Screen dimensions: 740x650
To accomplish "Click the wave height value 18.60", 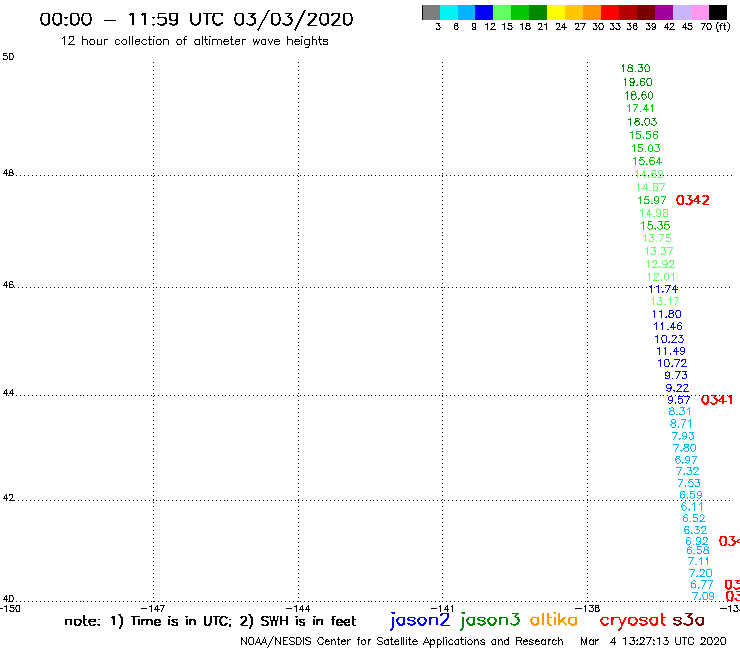I will tap(639, 95).
